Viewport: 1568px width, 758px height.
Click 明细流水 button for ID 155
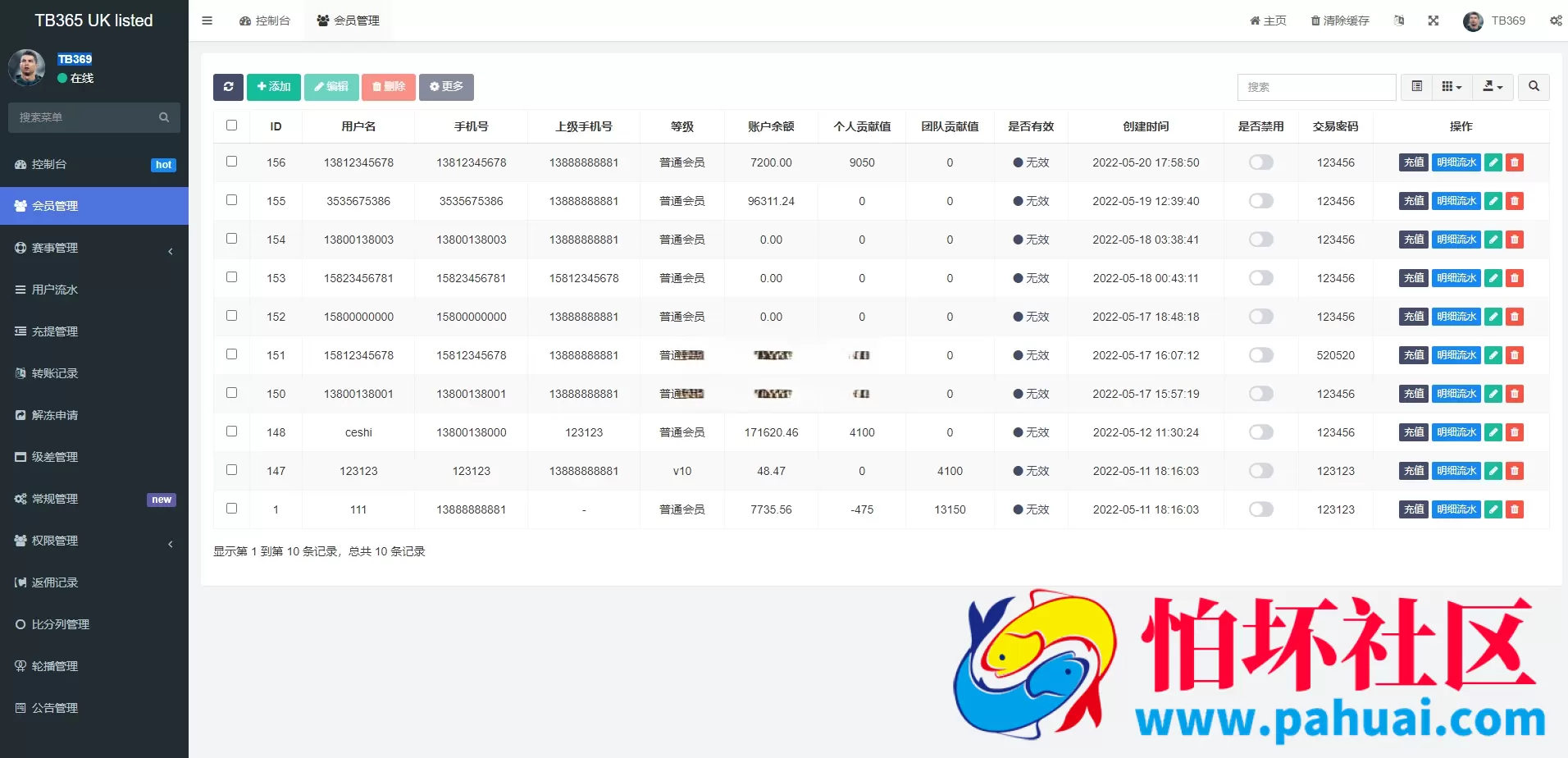click(1456, 201)
